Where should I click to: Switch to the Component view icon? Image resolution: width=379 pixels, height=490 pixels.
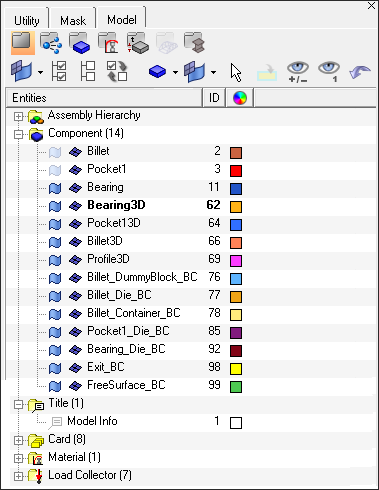79,43
